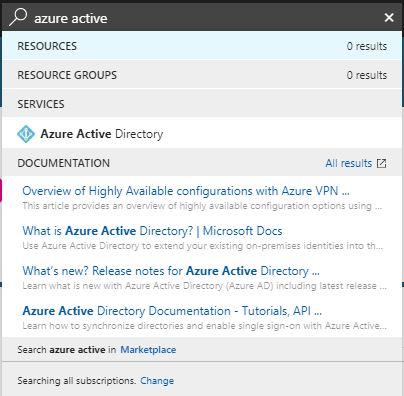Open 'What is Azure Active Directory?' doc

pyautogui.click(x=152, y=231)
